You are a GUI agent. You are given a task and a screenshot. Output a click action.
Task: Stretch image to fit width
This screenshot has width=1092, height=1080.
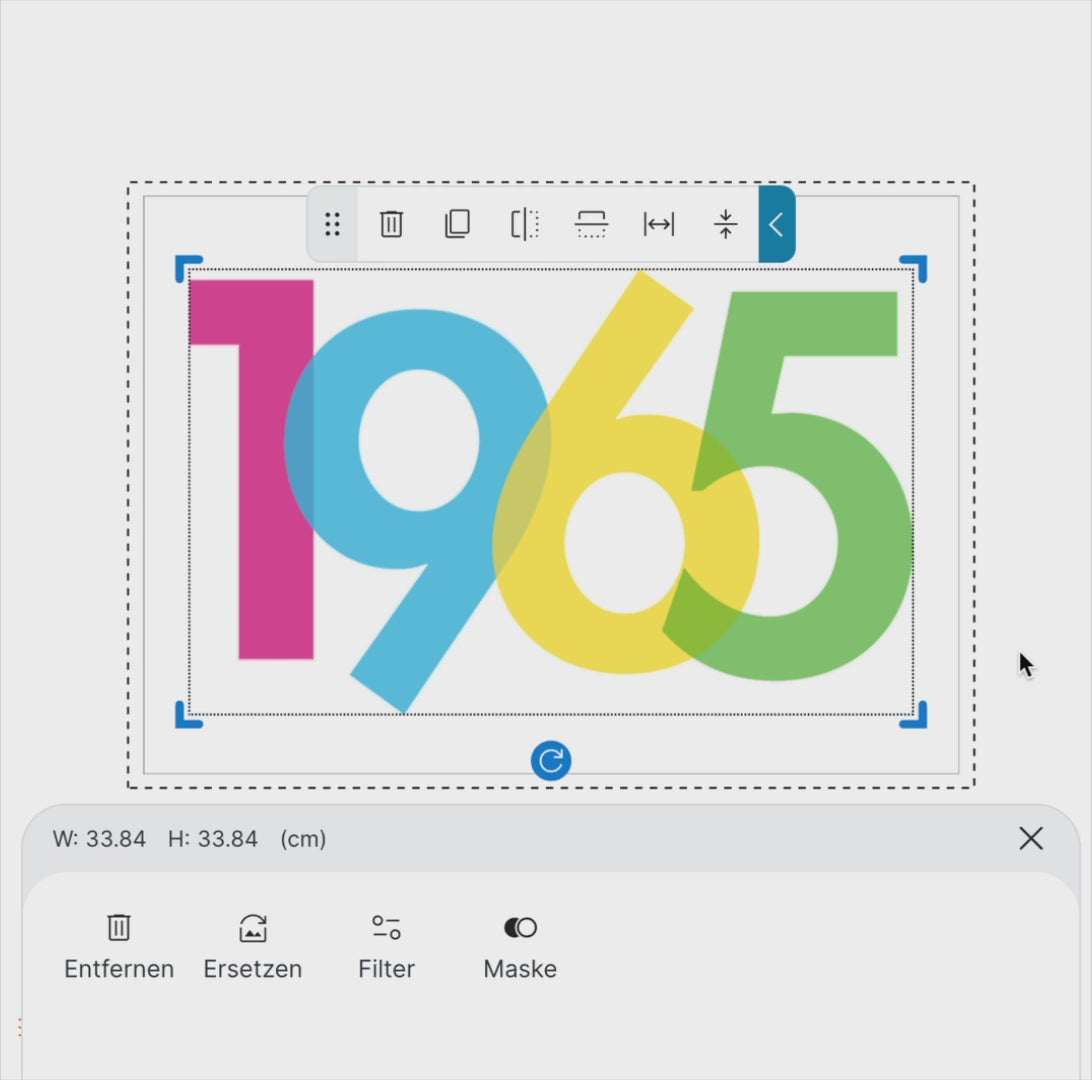[x=658, y=224]
